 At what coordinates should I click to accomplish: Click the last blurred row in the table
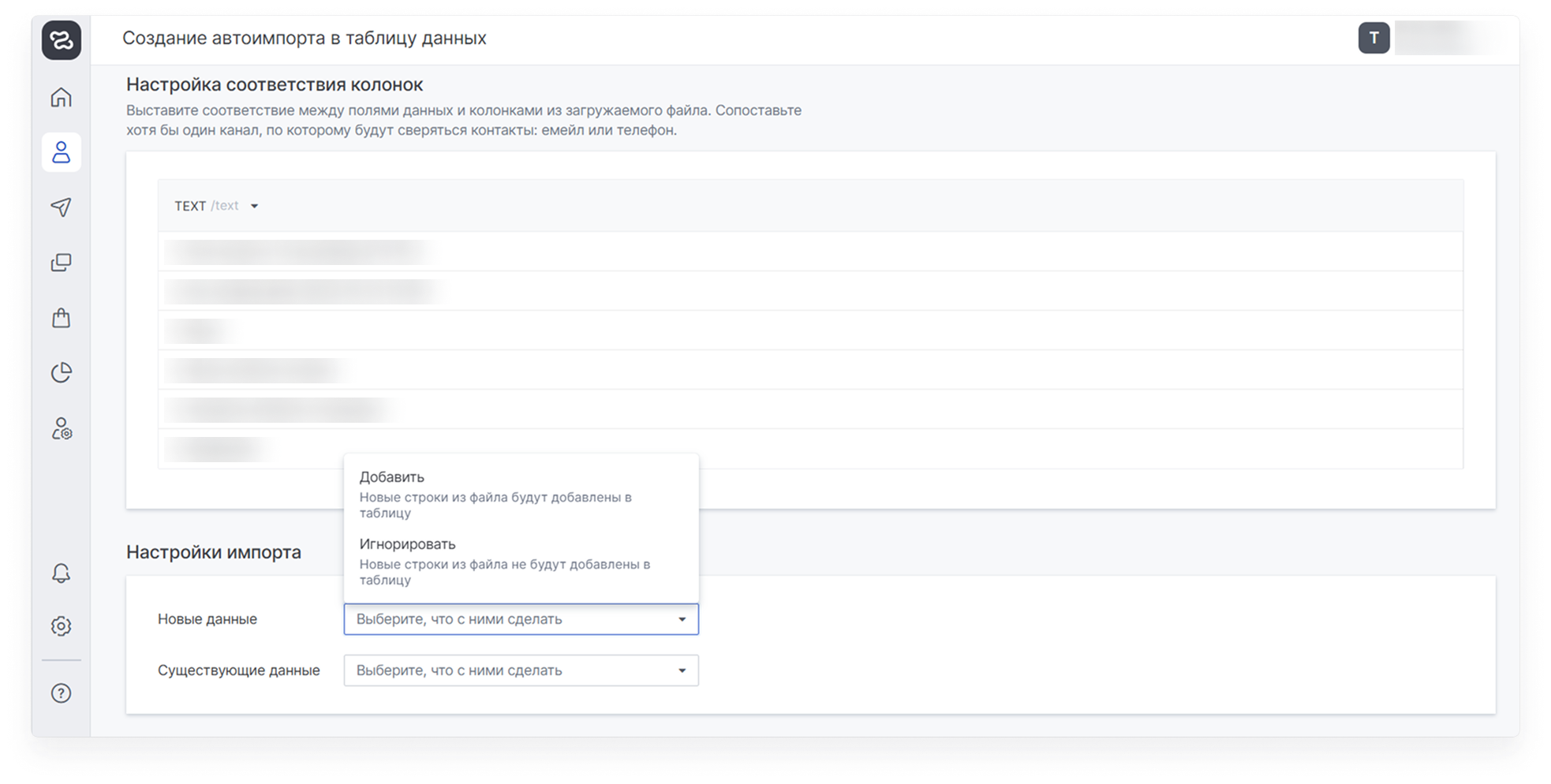(216, 449)
